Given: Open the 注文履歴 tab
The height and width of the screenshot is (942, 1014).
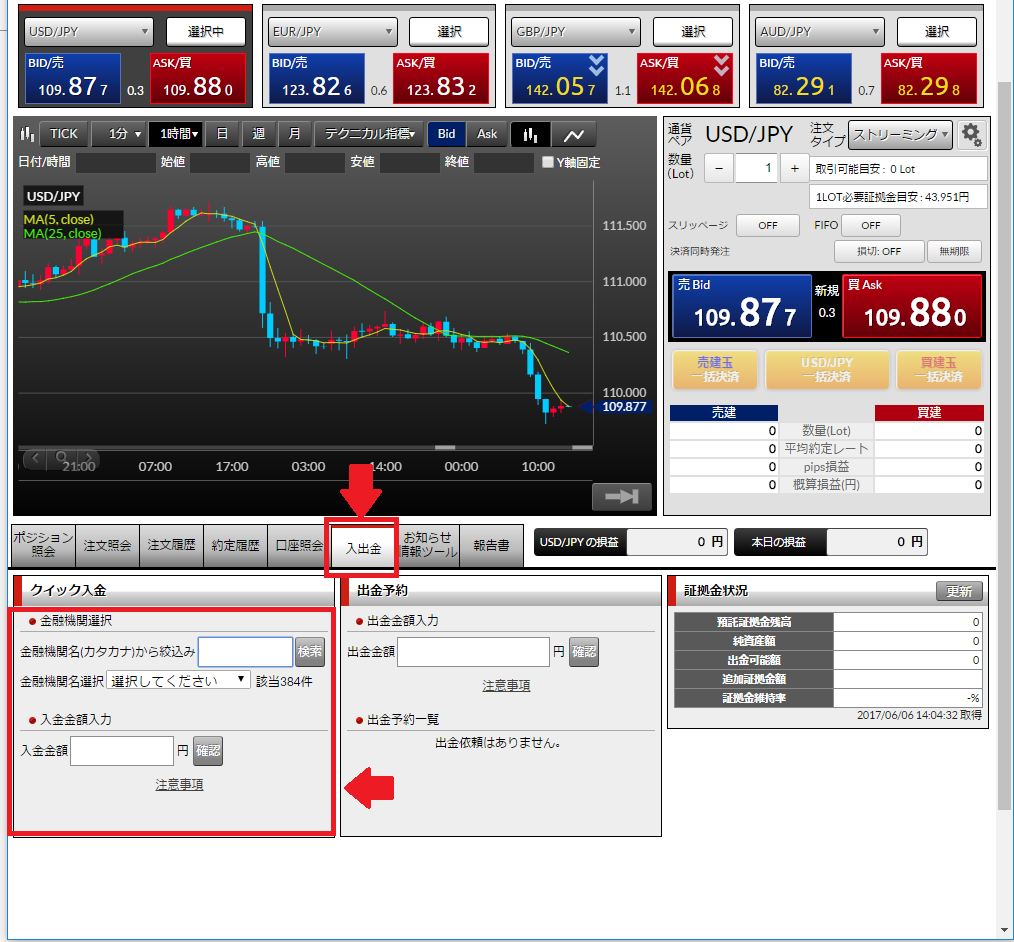Looking at the screenshot, I should (x=171, y=545).
